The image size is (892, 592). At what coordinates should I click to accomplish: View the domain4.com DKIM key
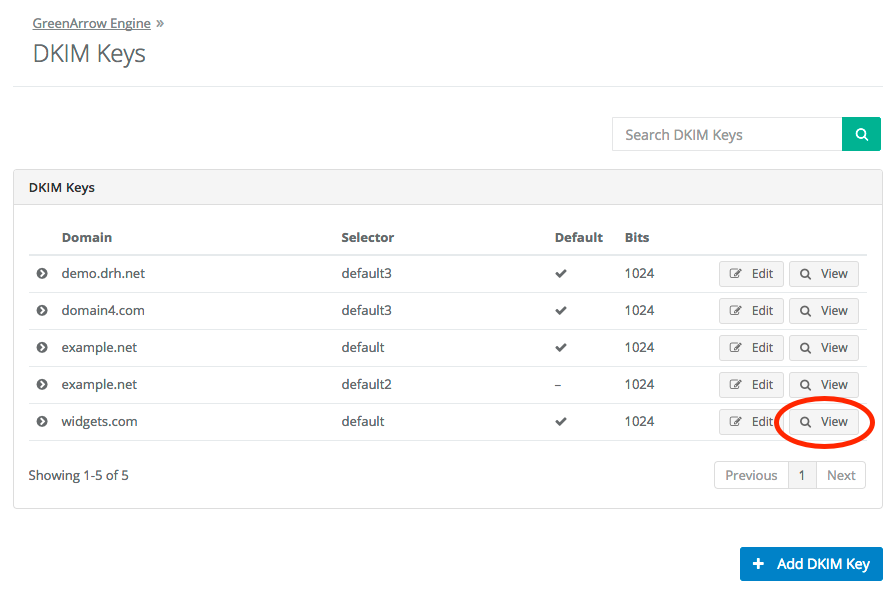(823, 311)
